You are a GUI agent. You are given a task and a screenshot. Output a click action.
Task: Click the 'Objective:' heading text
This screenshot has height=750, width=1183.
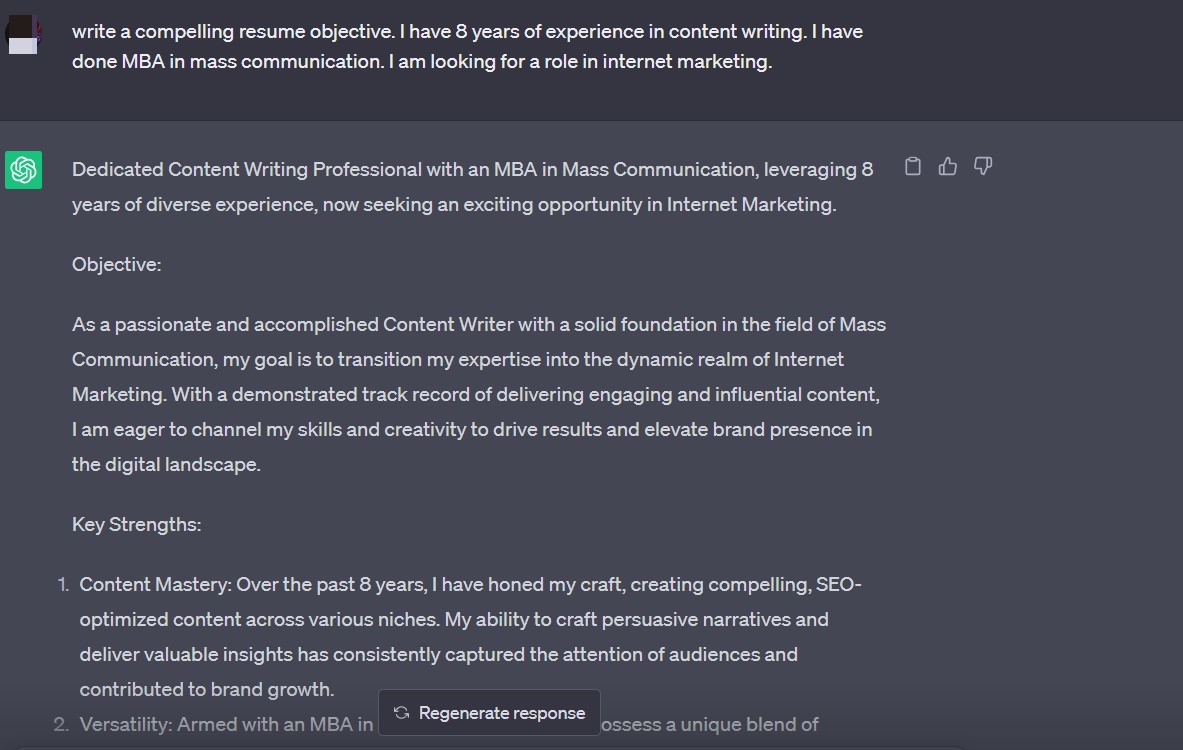click(x=116, y=264)
